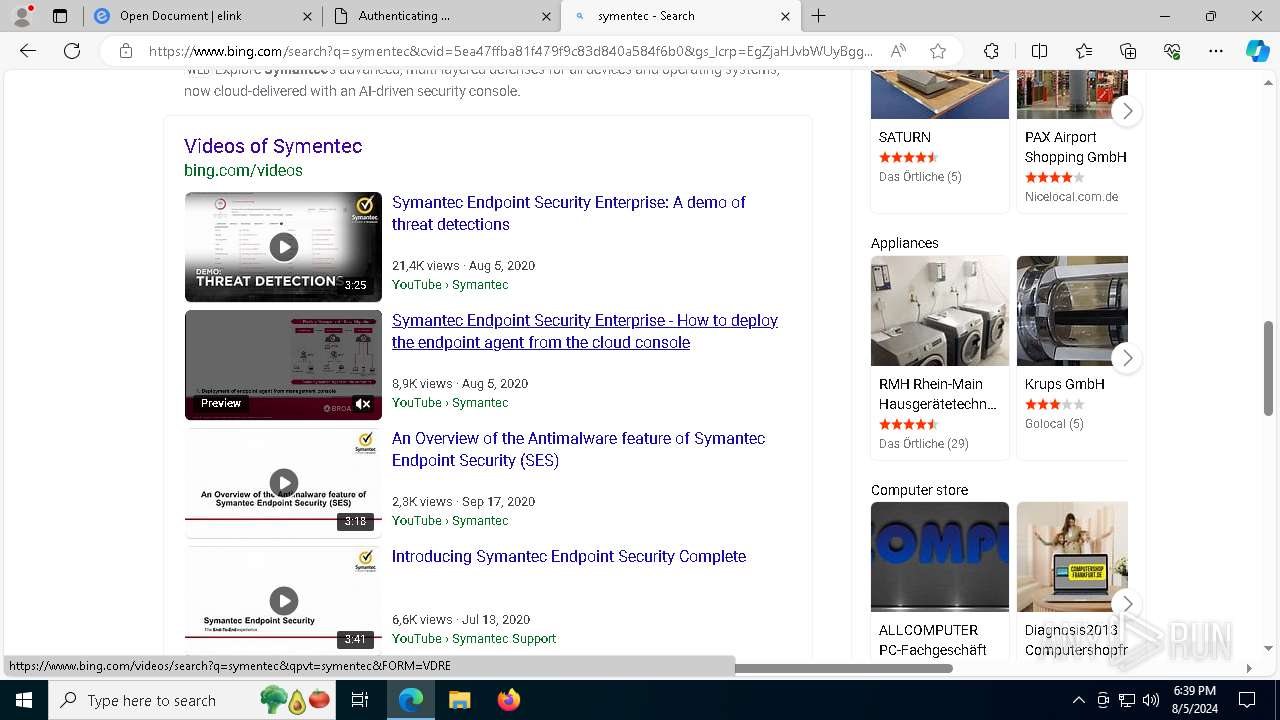Click the horizontal scrollbar thumb
The width and height of the screenshot is (1280, 720).
click(843, 668)
